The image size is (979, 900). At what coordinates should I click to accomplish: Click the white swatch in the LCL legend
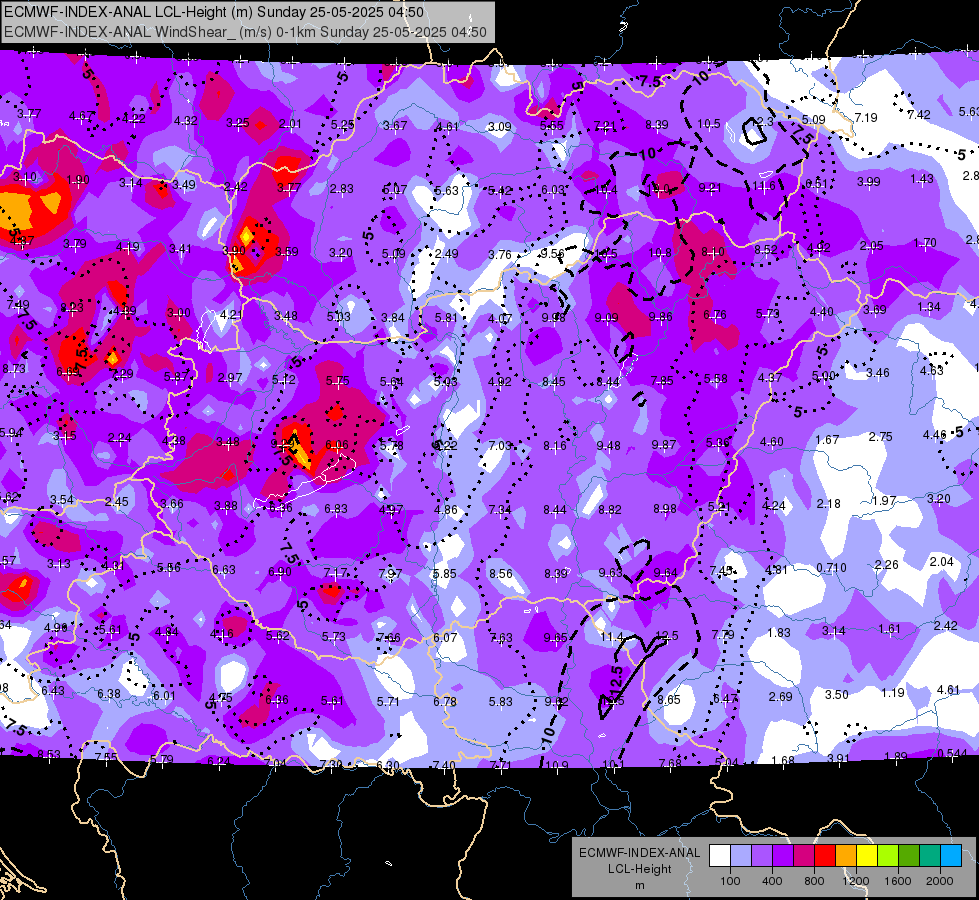pos(720,856)
